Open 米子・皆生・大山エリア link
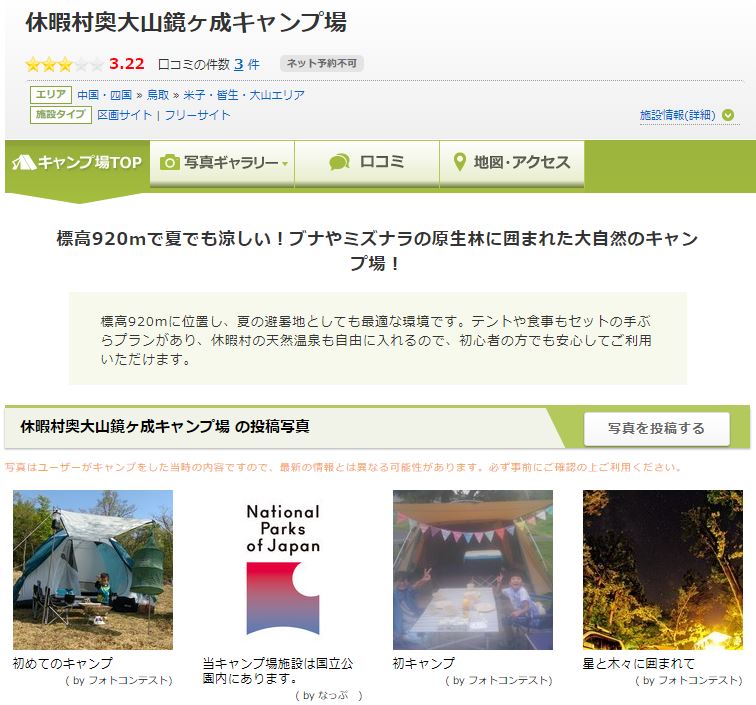This screenshot has height=705, width=756. point(244,95)
